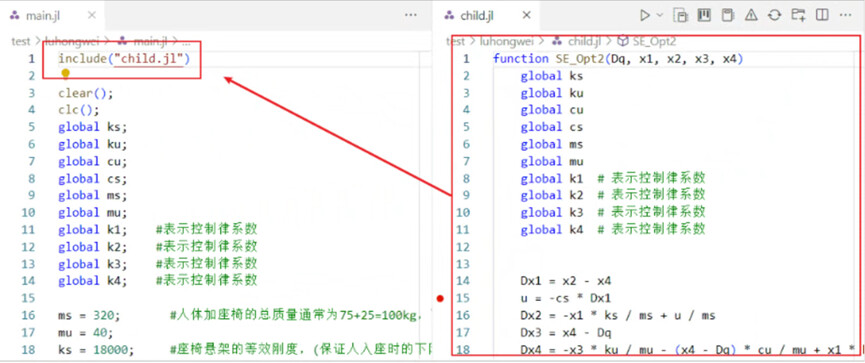Close the child.jl tab
This screenshot has width=865, height=363.
click(527, 15)
